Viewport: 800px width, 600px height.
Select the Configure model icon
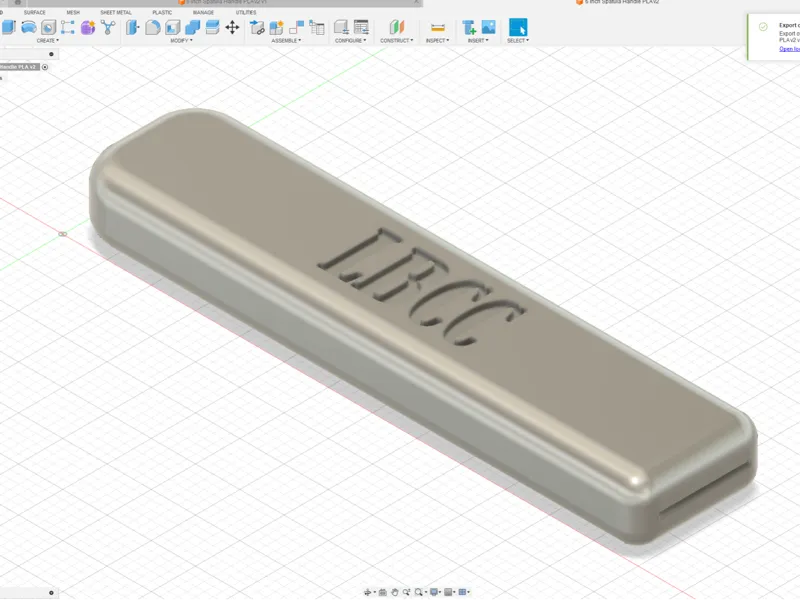[x=341, y=27]
